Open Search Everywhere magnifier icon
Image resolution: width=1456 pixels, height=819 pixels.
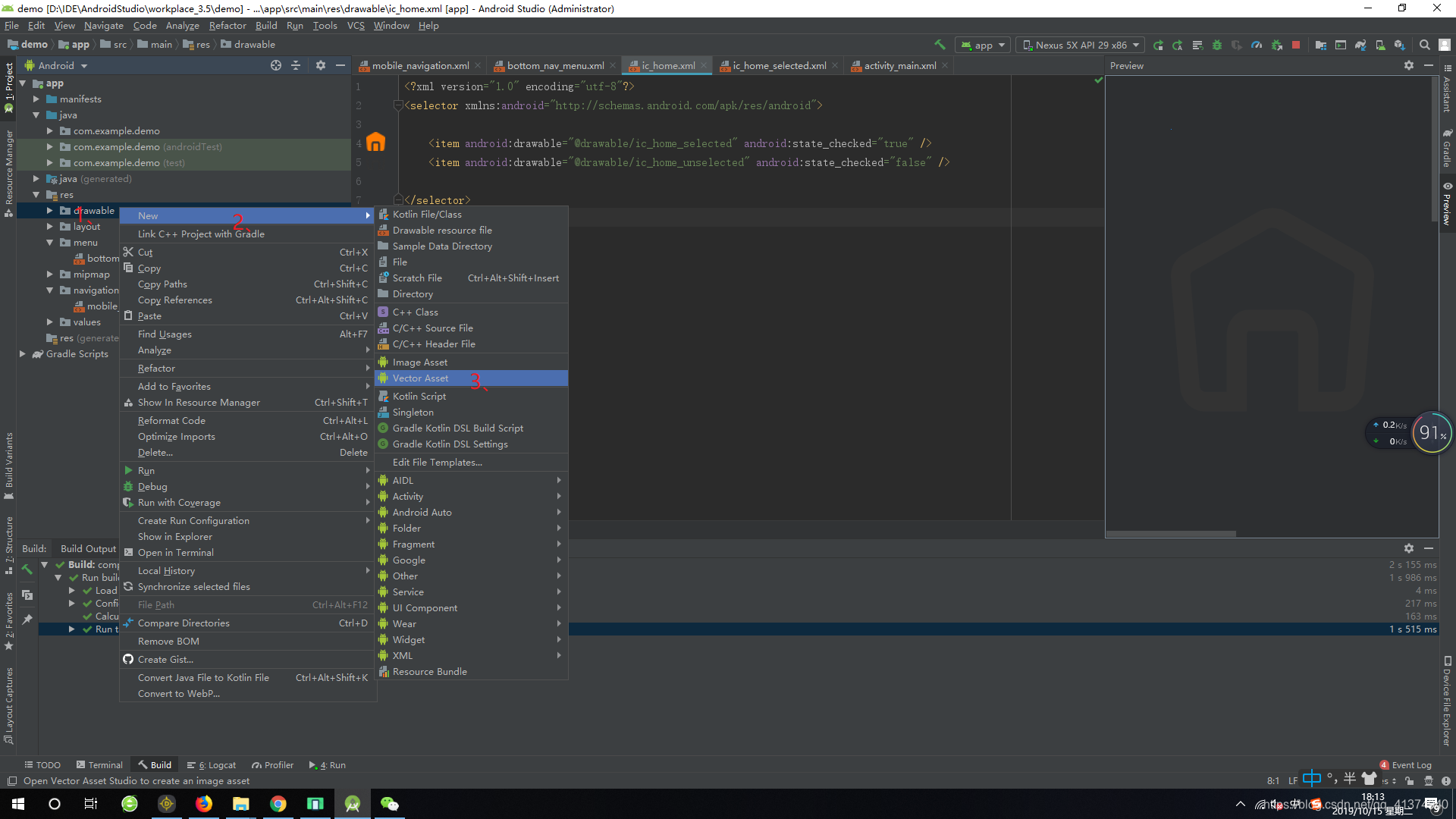[1424, 45]
